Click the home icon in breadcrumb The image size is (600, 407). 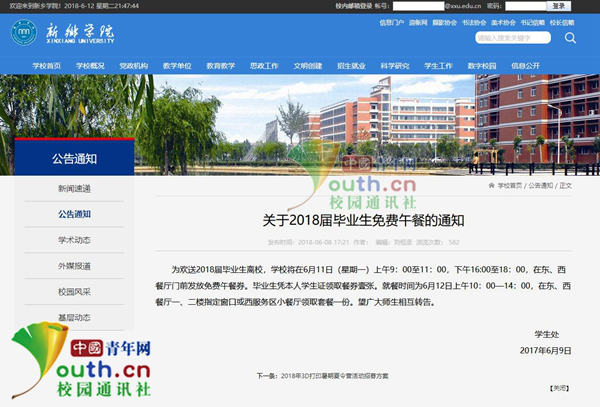click(x=489, y=186)
